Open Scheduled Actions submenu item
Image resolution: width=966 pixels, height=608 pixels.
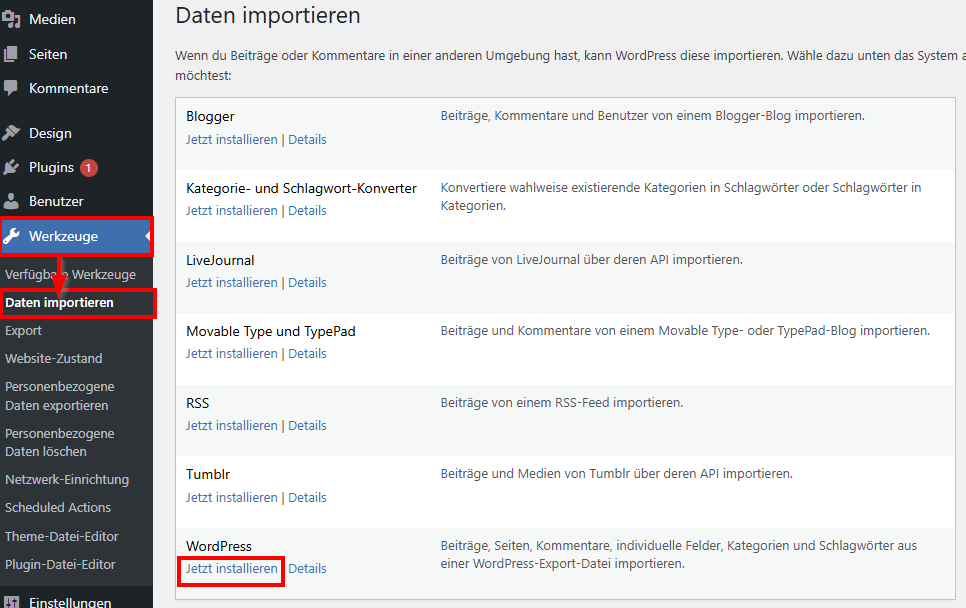(x=58, y=508)
